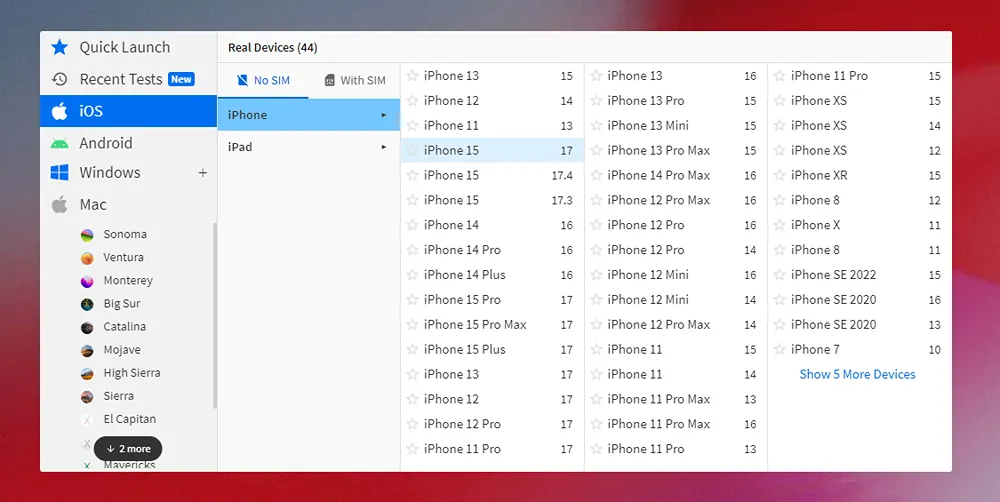Click Show 5 More Devices link

(x=857, y=374)
